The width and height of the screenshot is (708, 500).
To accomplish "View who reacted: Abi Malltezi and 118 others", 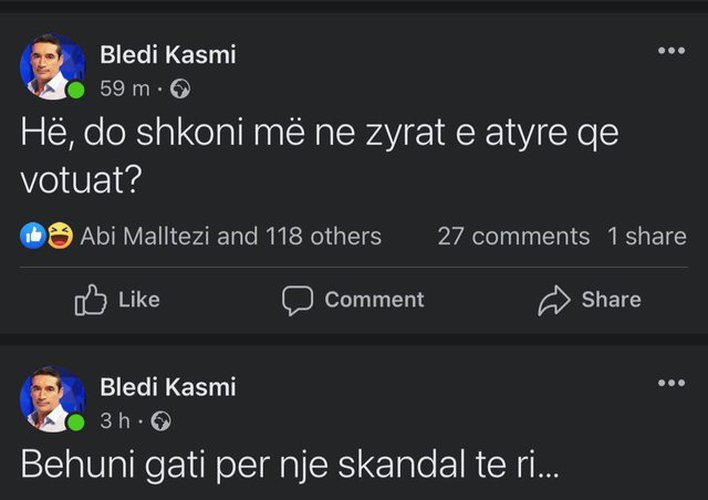I will coord(230,236).
